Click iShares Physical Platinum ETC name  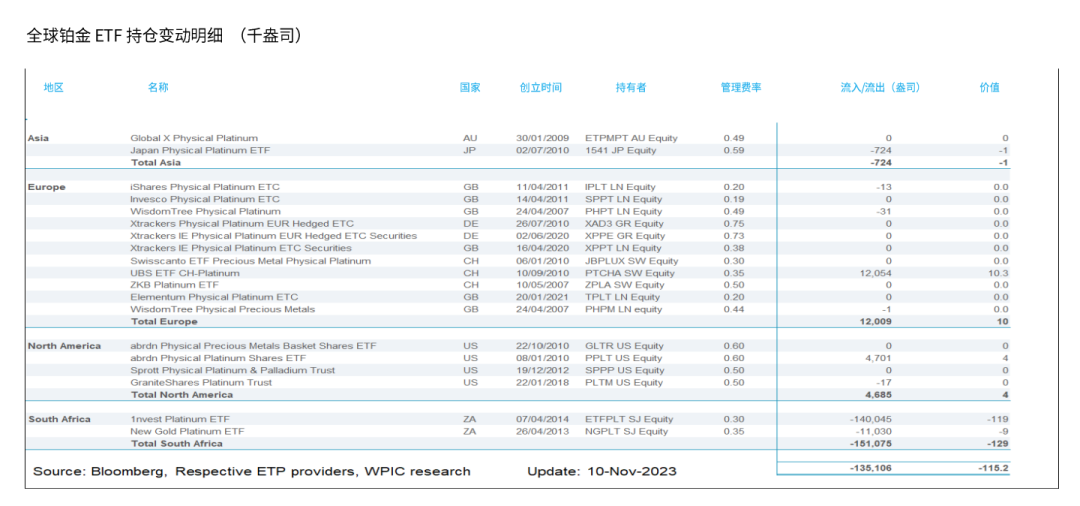[205, 187]
